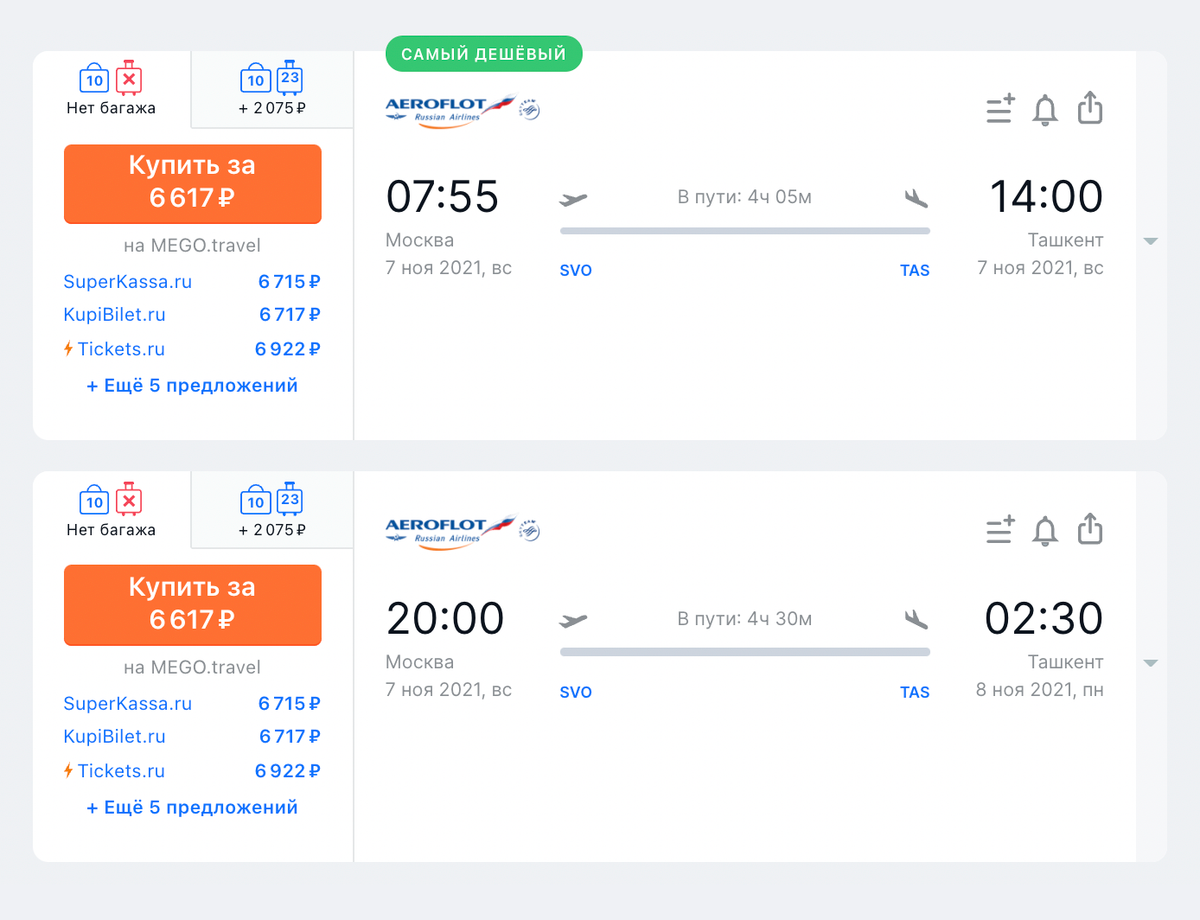This screenshot has height=920, width=1200.
Task: Share the 20:00 Moscow–Tashkent flight
Action: click(1090, 529)
